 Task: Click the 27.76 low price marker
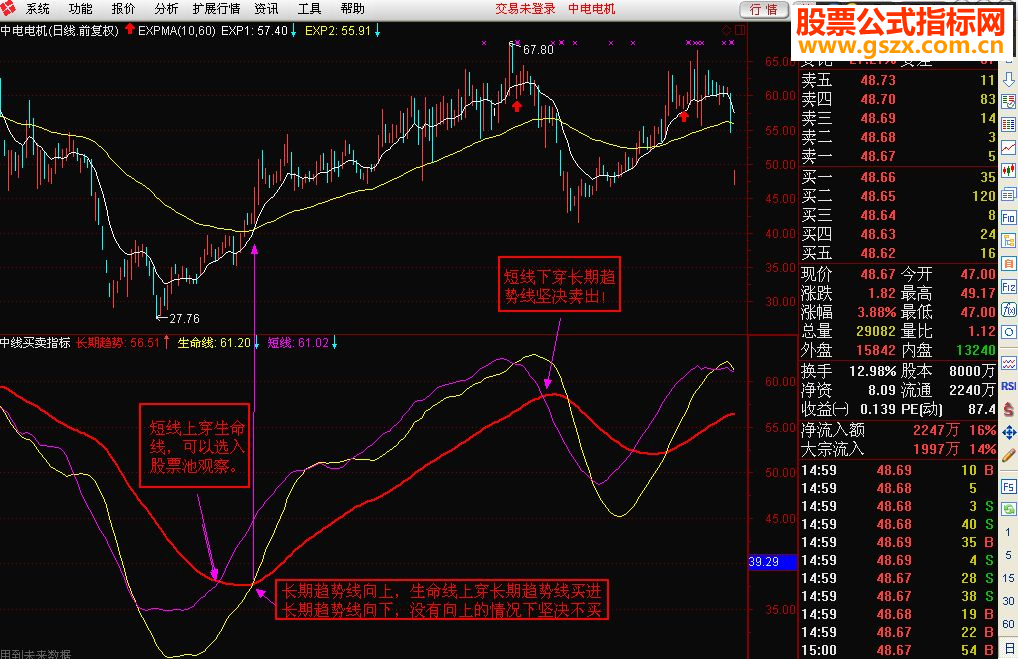(x=184, y=318)
